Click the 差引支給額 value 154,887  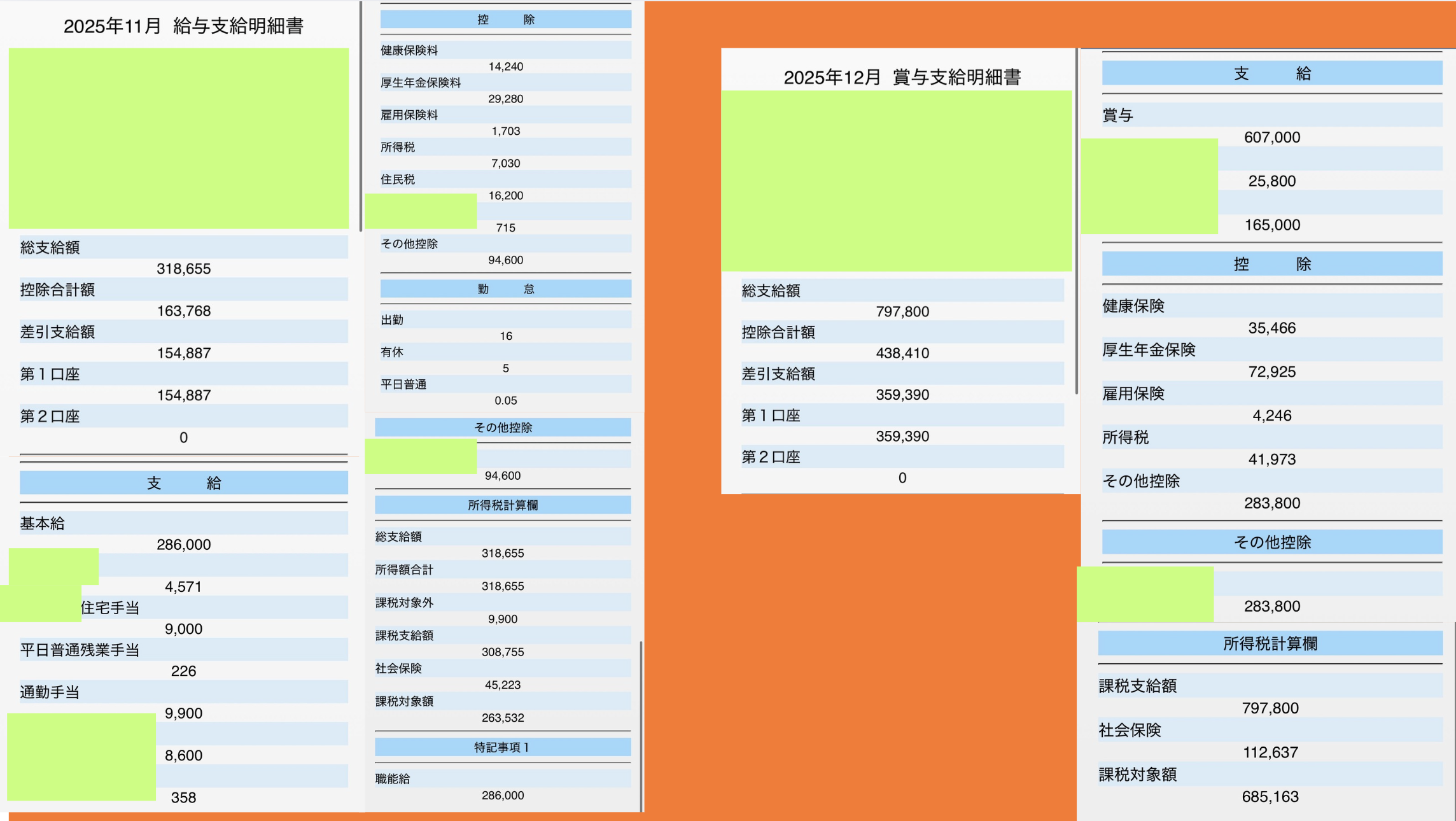coord(185,353)
